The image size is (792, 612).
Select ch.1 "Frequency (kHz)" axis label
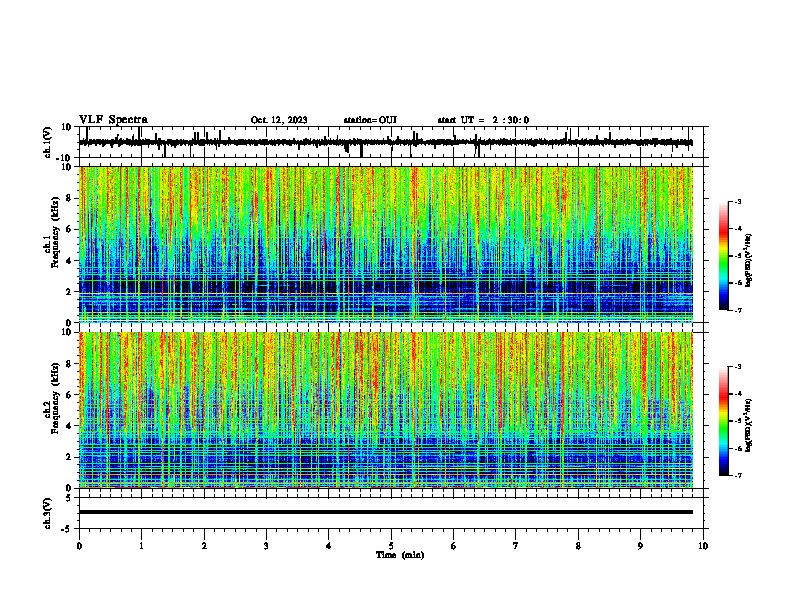55,233
